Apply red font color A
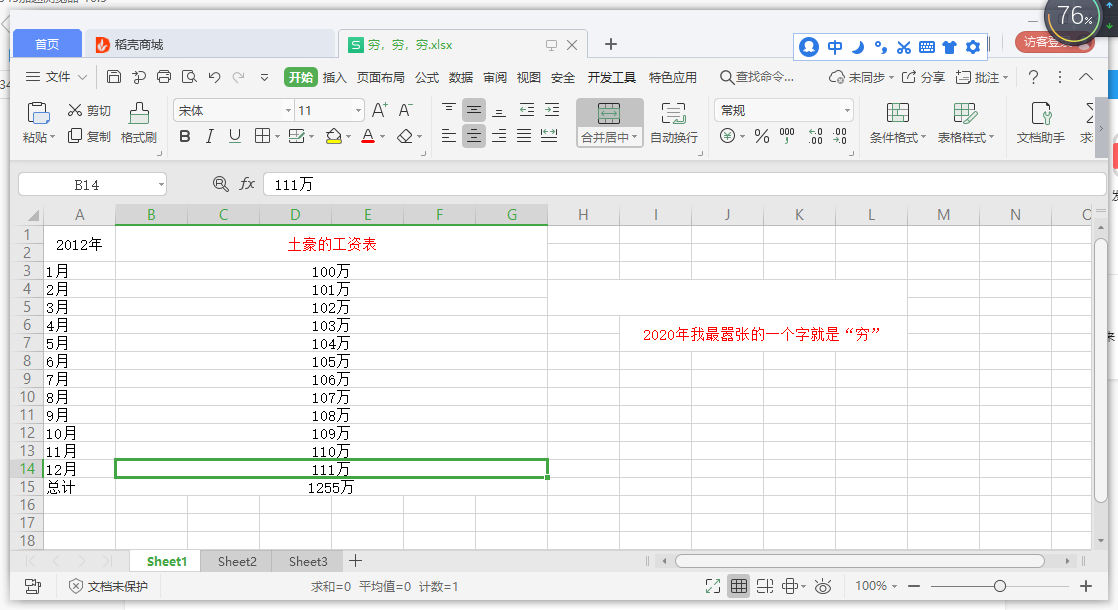1118x610 pixels. click(368, 136)
